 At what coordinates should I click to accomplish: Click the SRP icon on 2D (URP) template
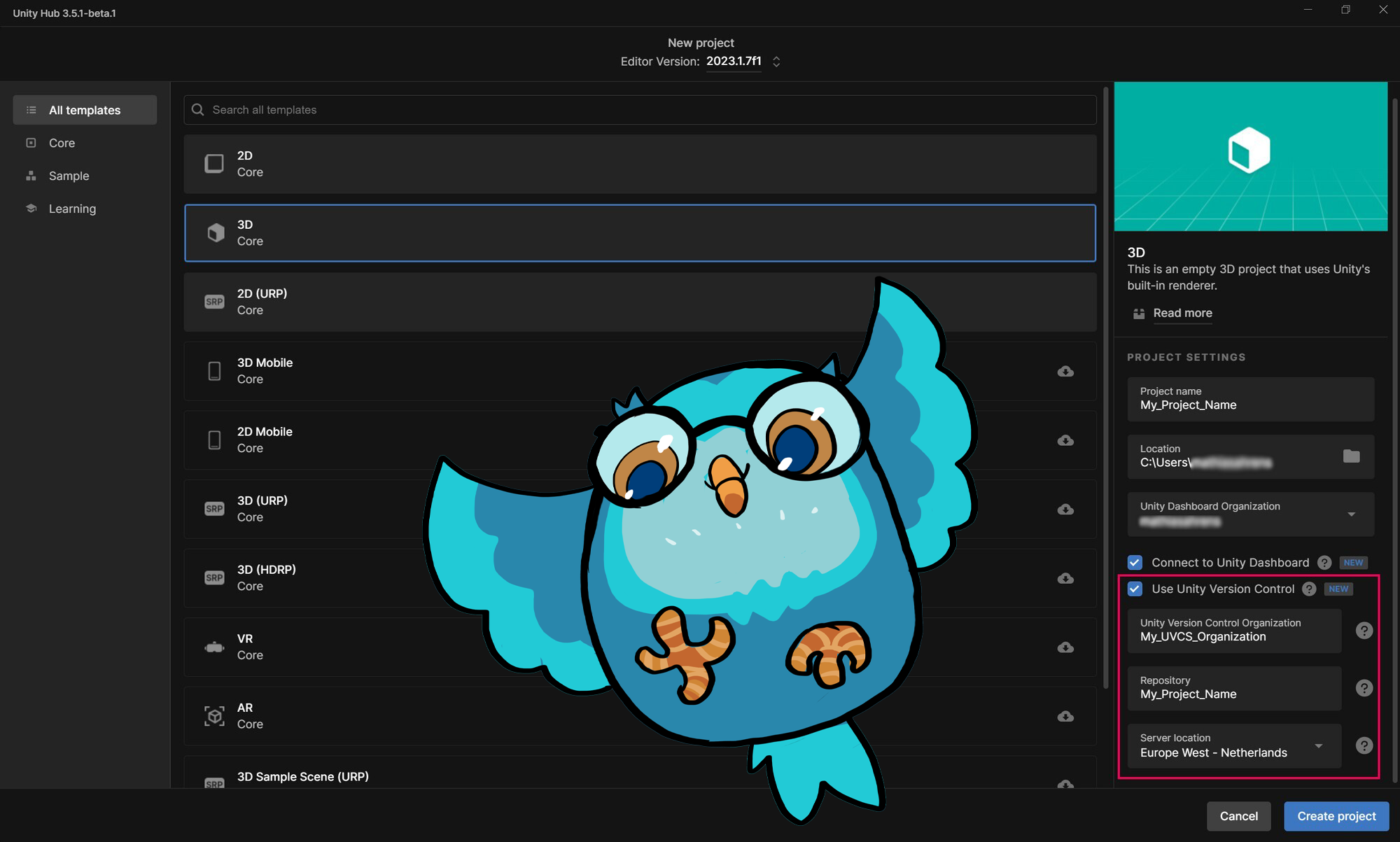[x=214, y=301]
